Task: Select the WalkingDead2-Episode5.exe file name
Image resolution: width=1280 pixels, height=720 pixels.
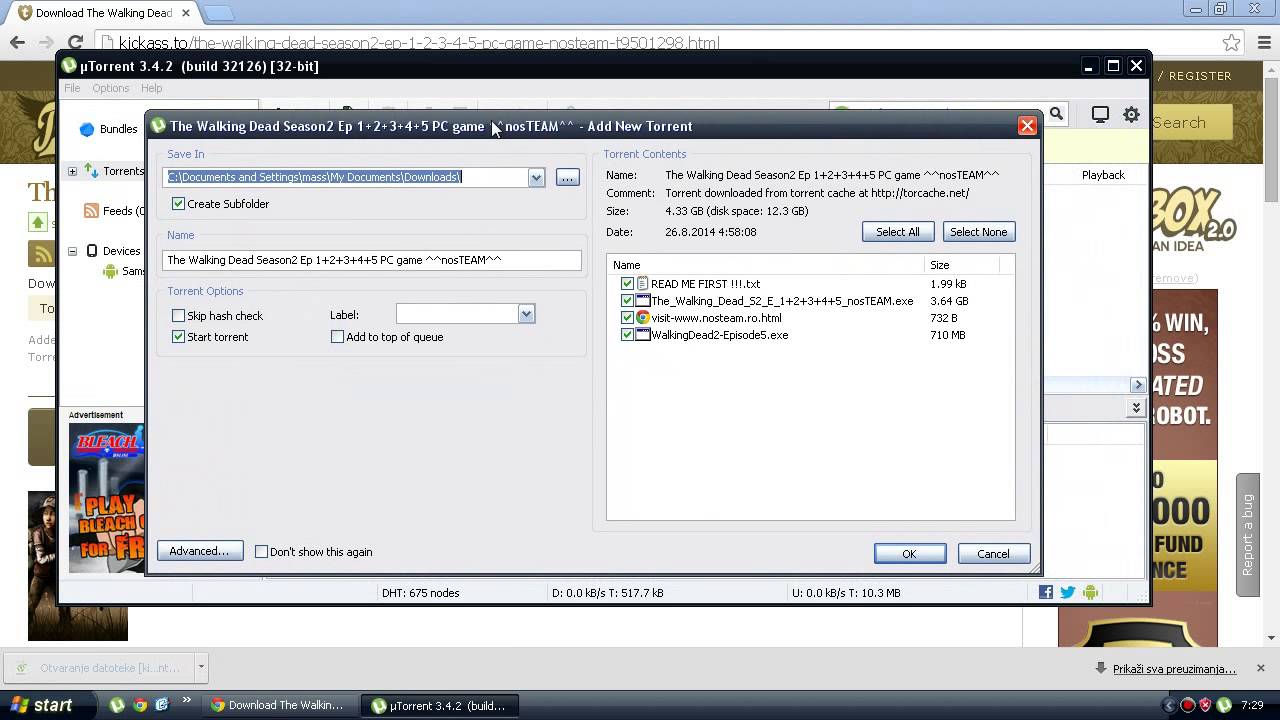Action: [719, 335]
